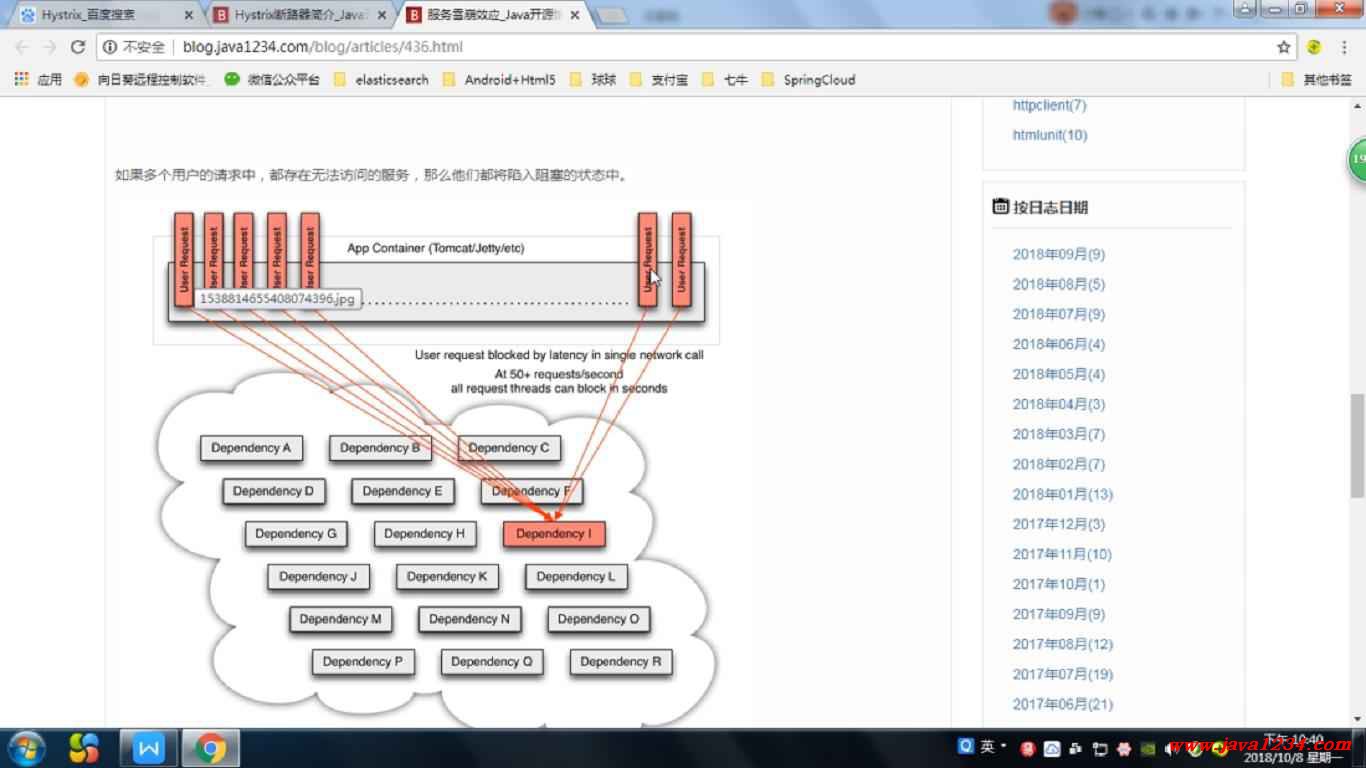The height and width of the screenshot is (768, 1366).
Task: Open the Chrome profile button in title bar
Action: tap(1243, 10)
